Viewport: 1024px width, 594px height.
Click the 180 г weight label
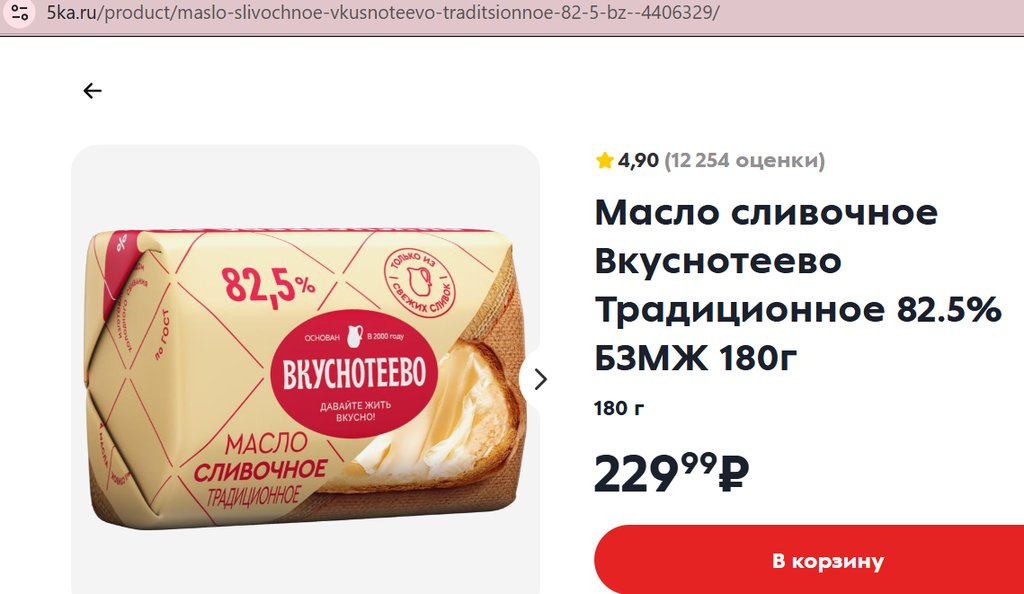tap(618, 409)
